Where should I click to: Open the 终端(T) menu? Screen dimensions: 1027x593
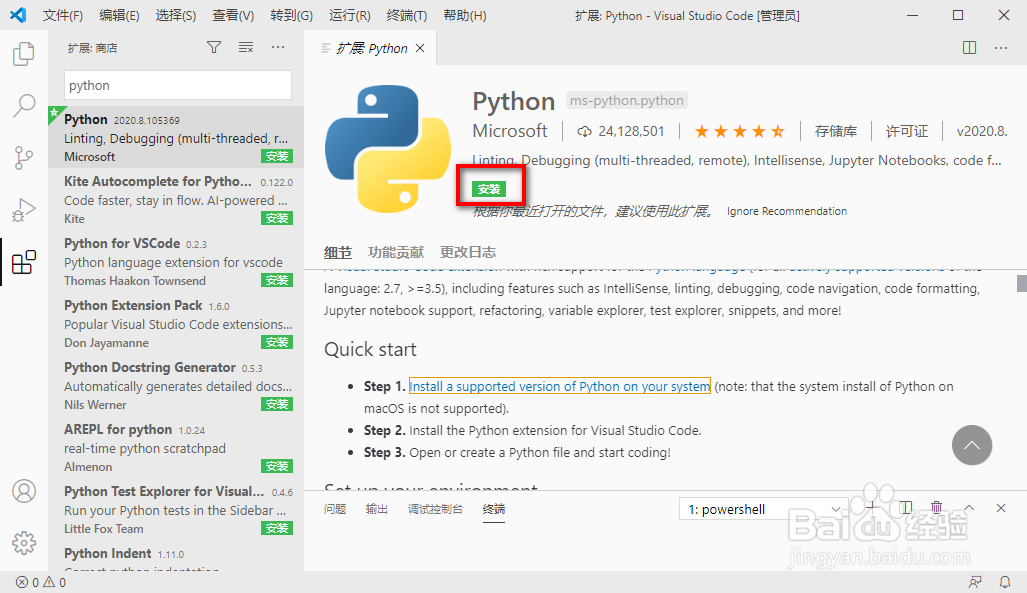(x=406, y=15)
